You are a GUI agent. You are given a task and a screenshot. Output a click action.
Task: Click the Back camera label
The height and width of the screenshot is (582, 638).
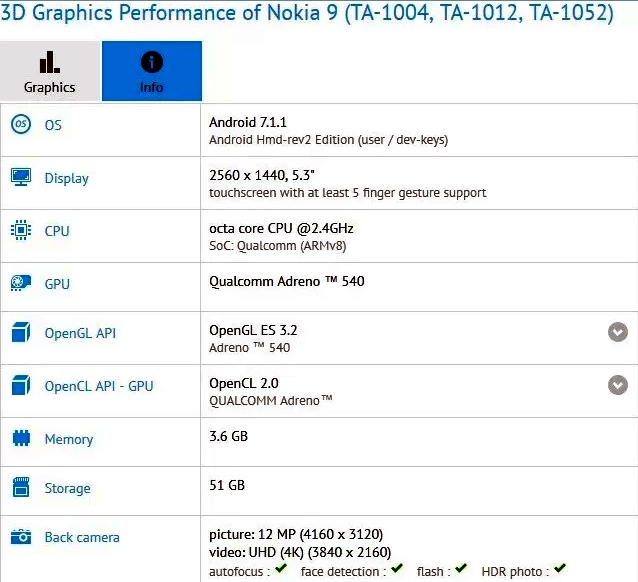tap(82, 537)
